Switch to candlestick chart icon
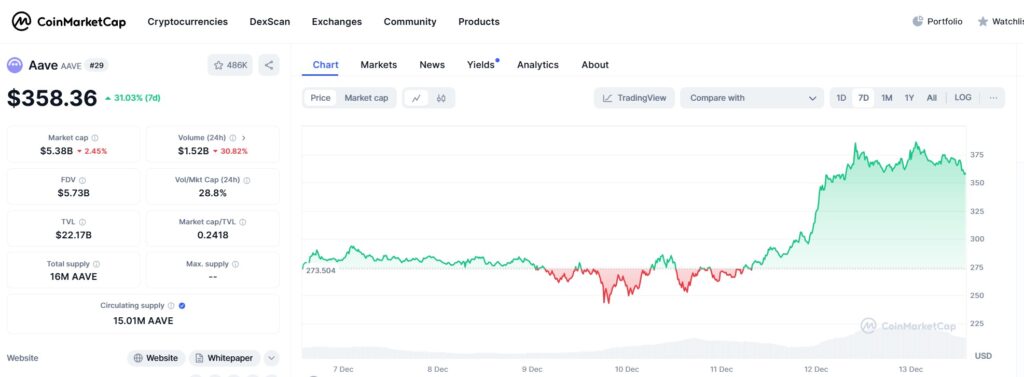 (x=441, y=98)
